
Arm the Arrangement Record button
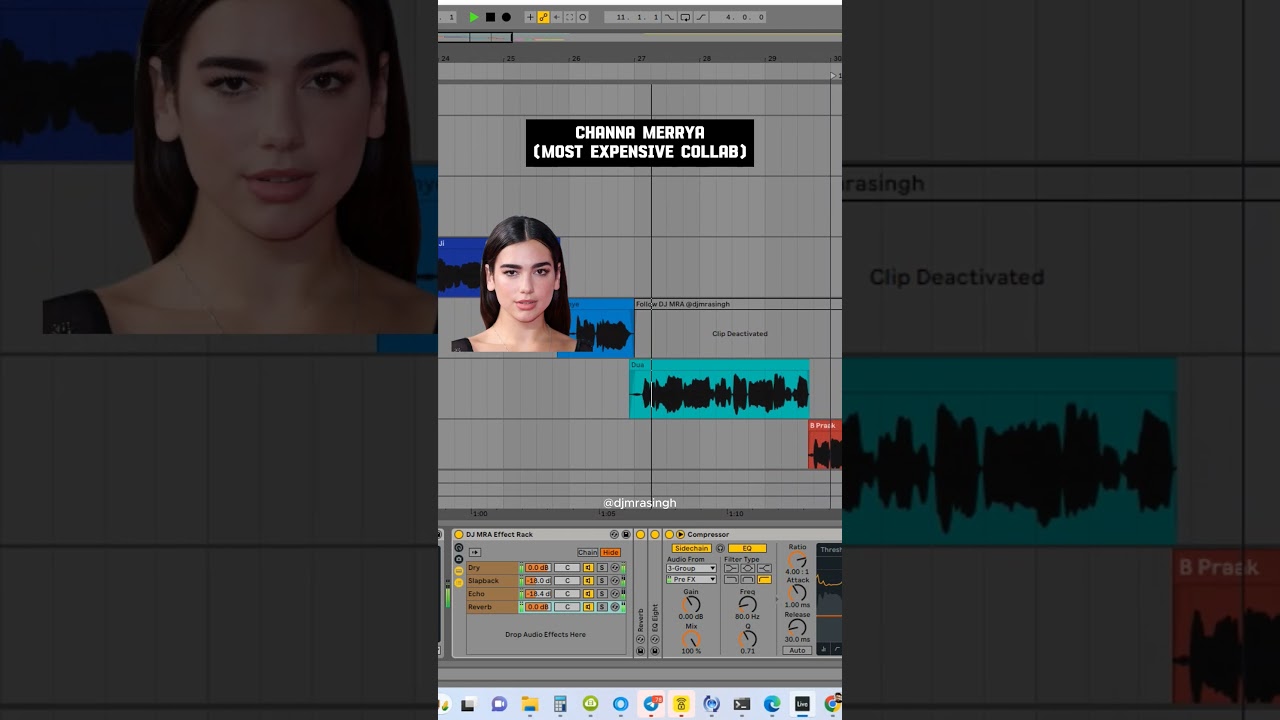pyautogui.click(x=506, y=17)
